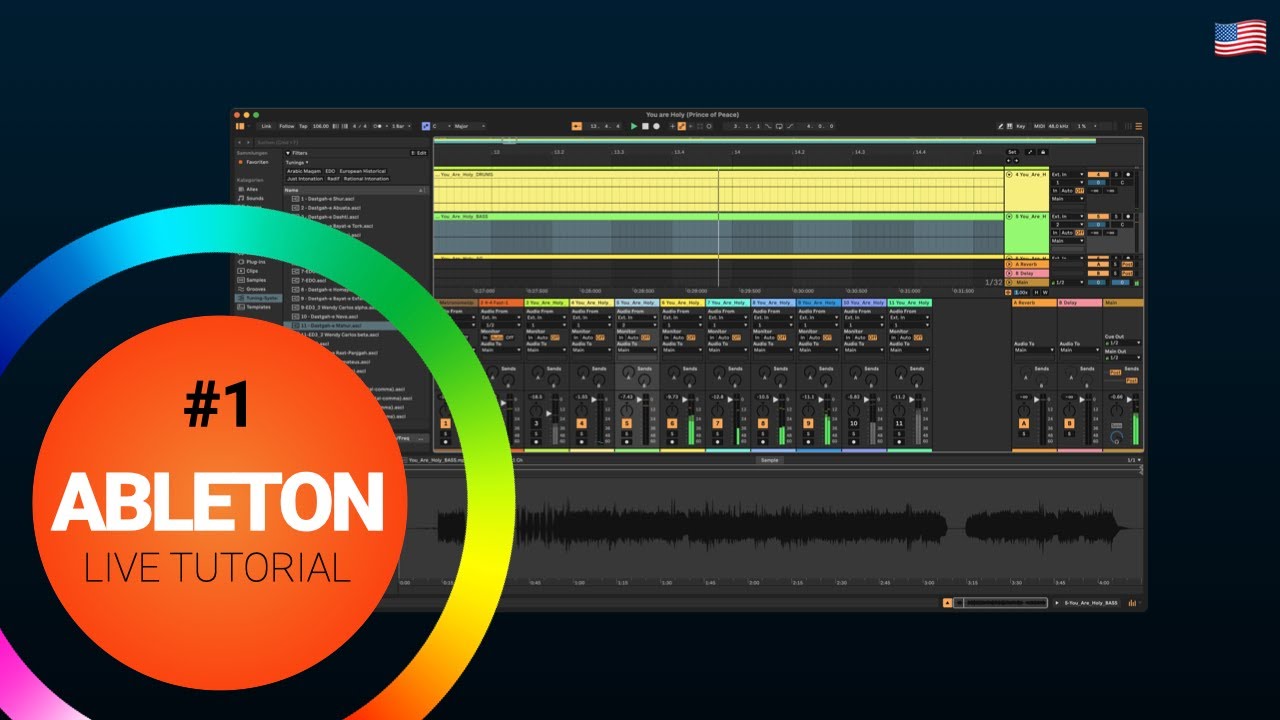
Task: Select the Rational Intonation filter tag
Action: click(x=366, y=179)
